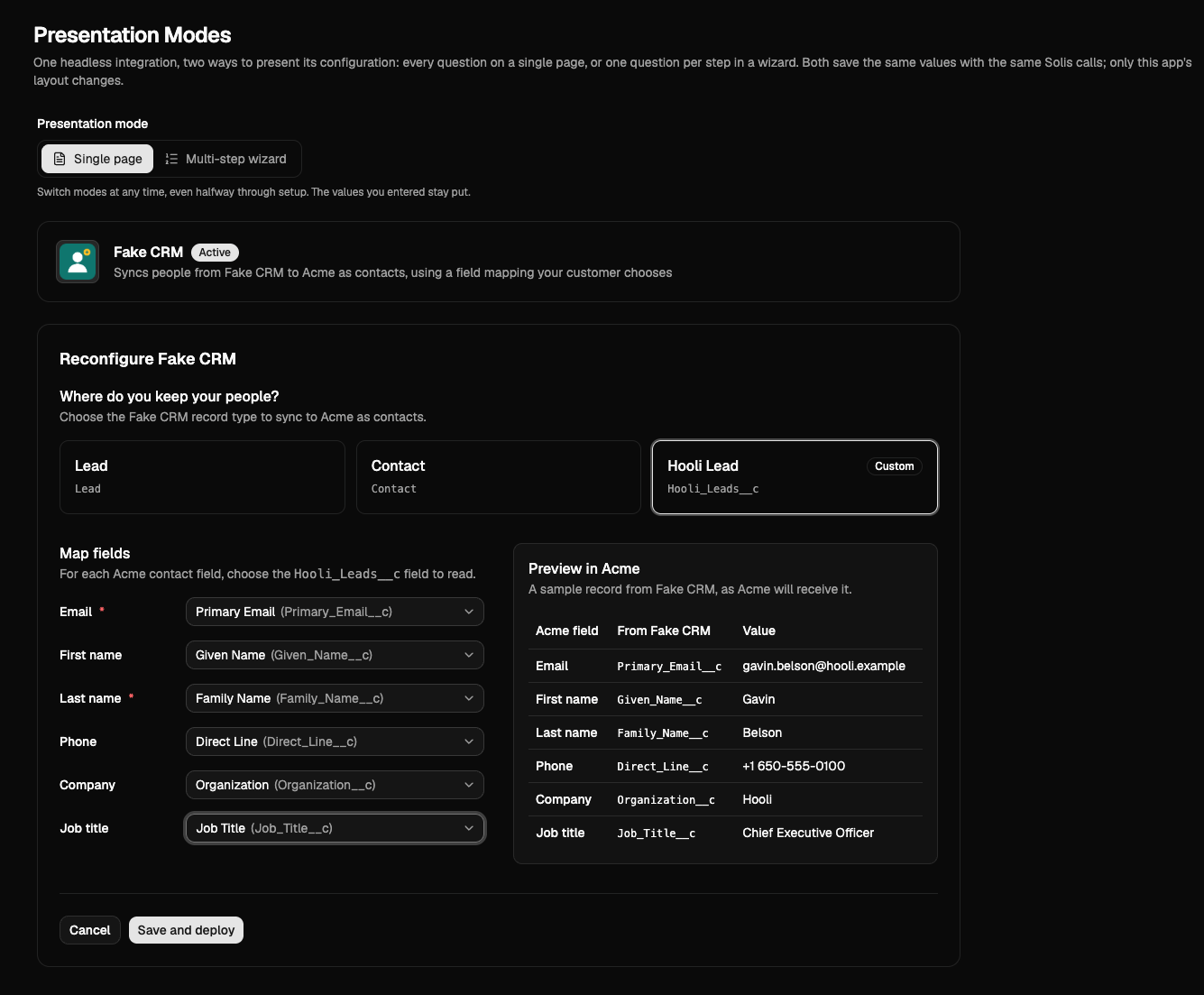Viewport: 1204px width, 995px height.
Task: Click the Belson last name value
Action: coord(762,732)
